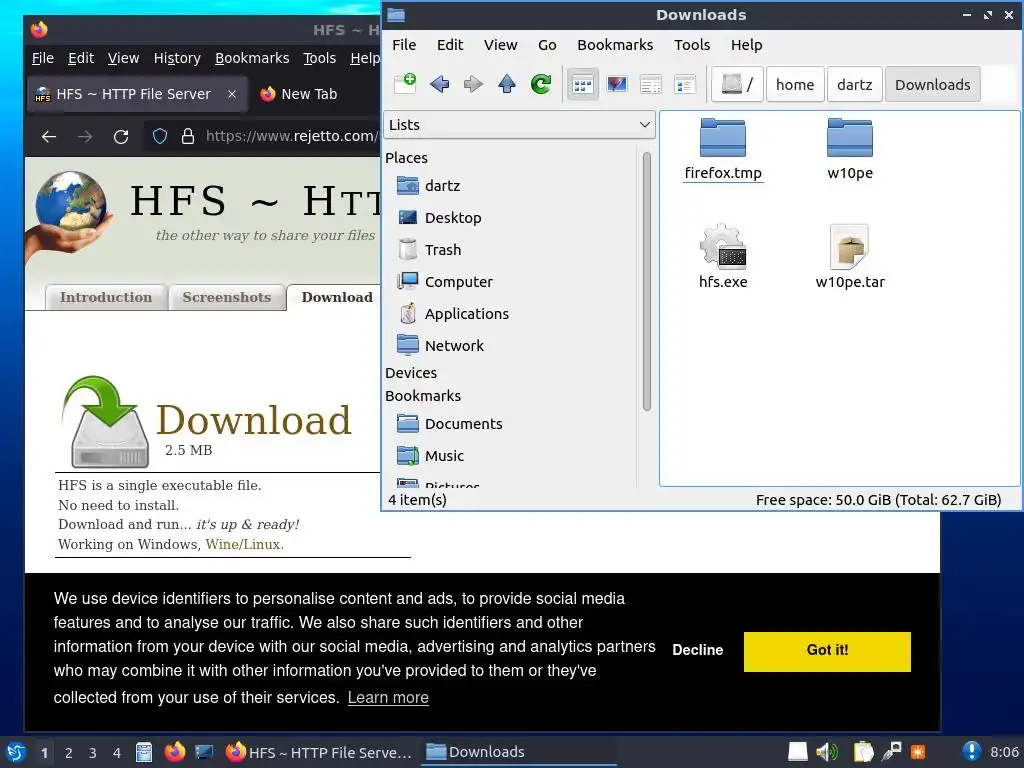Click the New Tab toolbar icon in Downloads window
The height and width of the screenshot is (768, 1024).
tap(406, 84)
